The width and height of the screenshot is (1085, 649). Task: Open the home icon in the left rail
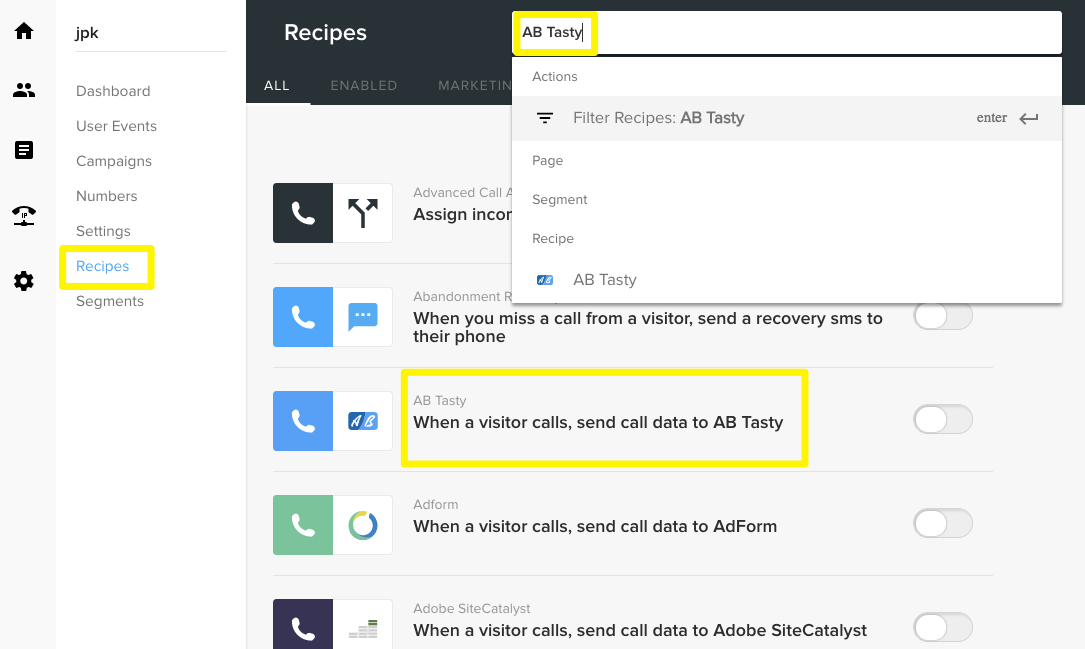pos(24,31)
